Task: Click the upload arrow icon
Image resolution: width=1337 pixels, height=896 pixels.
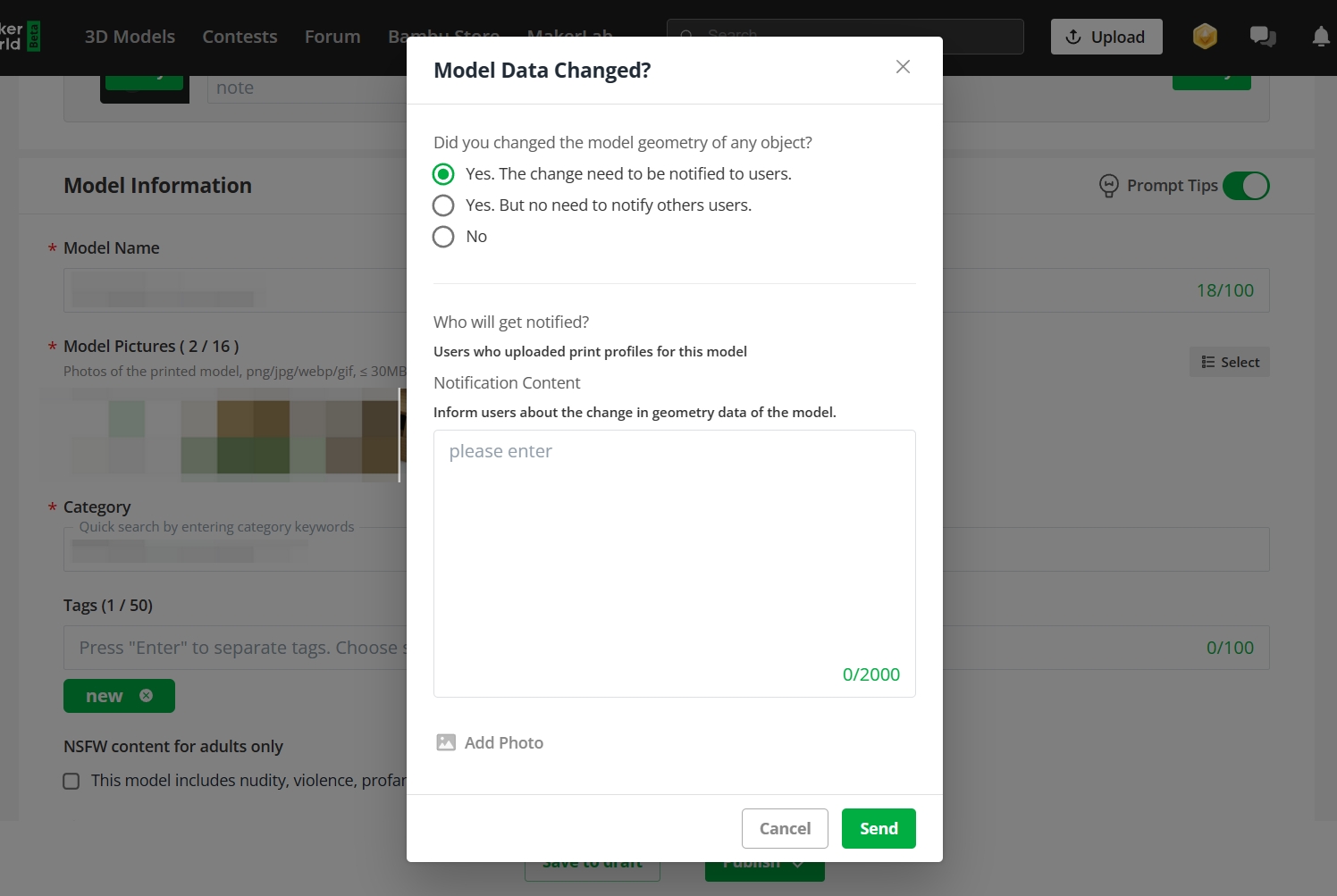Action: pyautogui.click(x=1073, y=37)
